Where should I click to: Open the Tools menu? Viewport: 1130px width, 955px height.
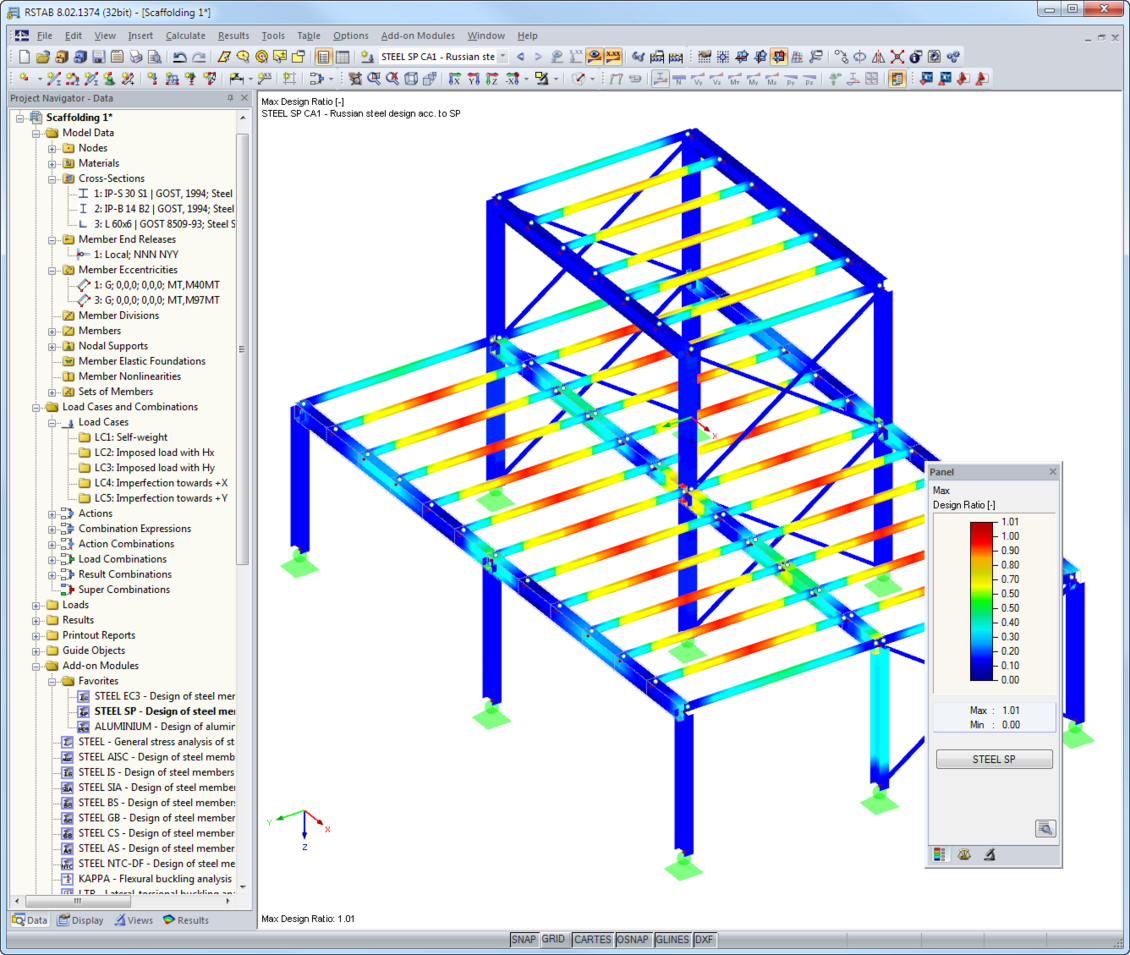[x=273, y=35]
